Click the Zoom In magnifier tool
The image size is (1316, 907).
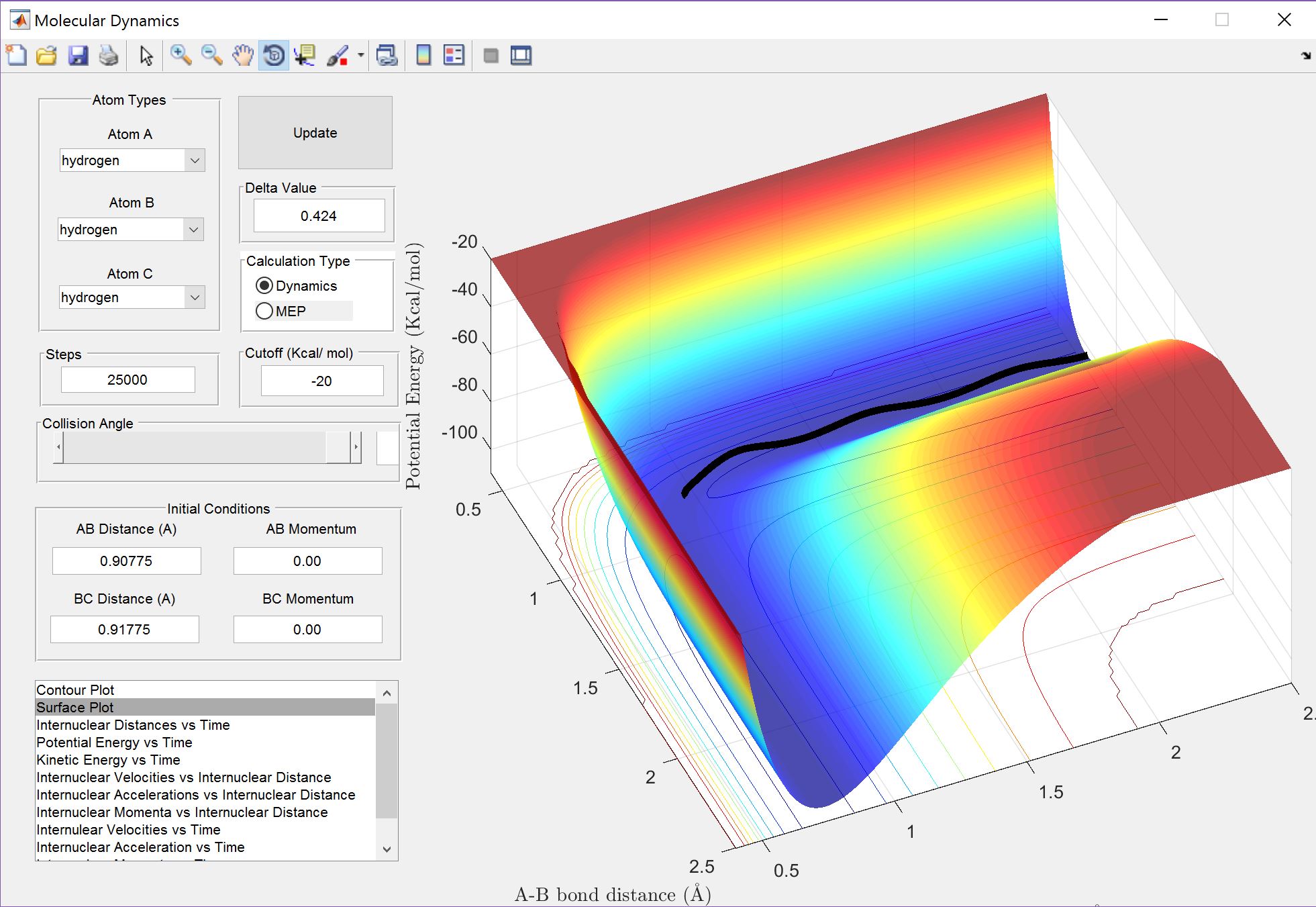(180, 55)
